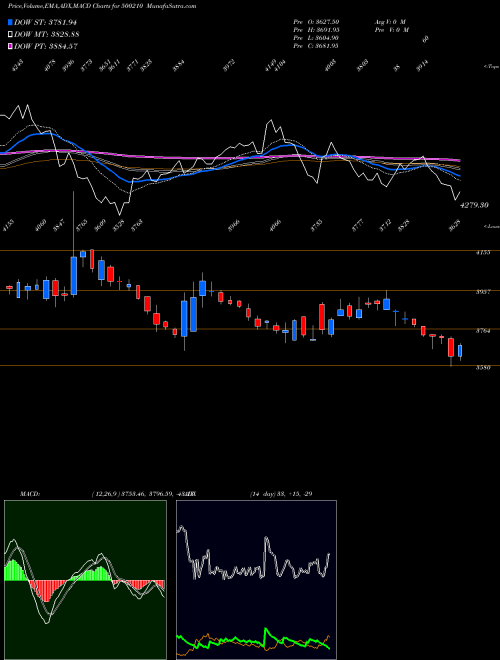Select the DOW ST legend label
The width and height of the screenshot is (500, 660).
(x=45, y=22)
